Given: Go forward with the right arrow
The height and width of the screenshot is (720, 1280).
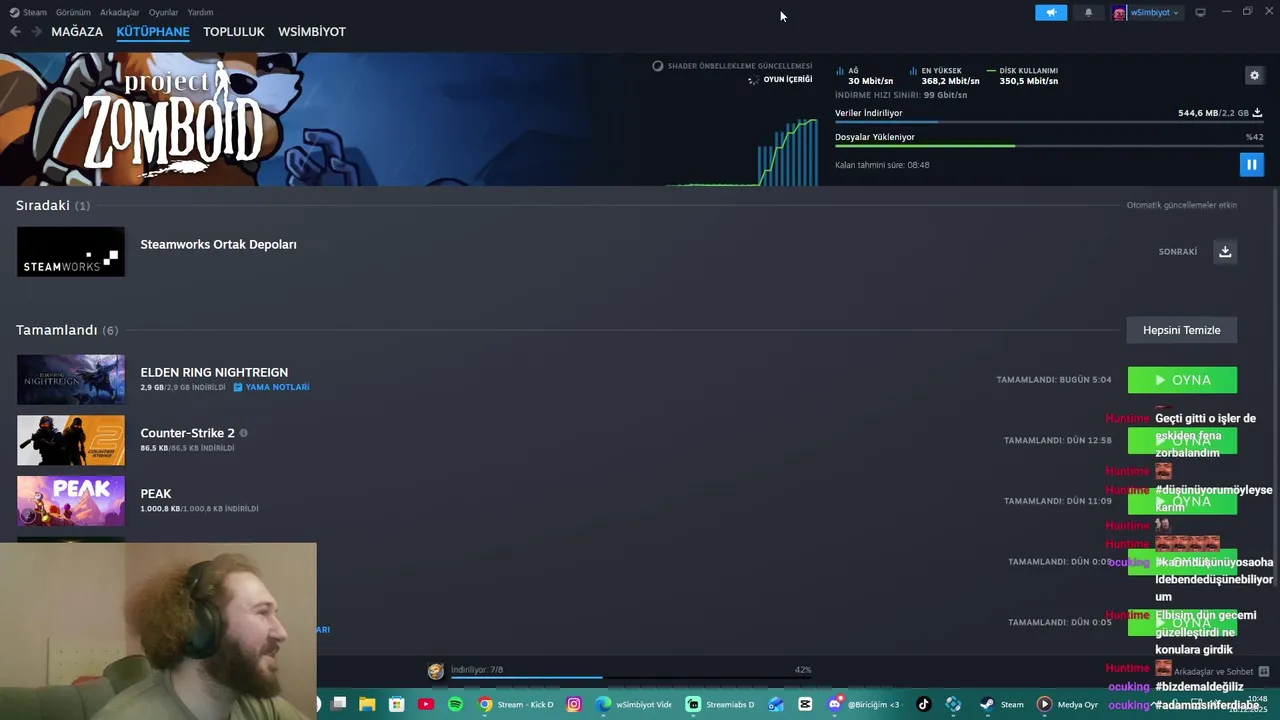Looking at the screenshot, I should point(36,32).
